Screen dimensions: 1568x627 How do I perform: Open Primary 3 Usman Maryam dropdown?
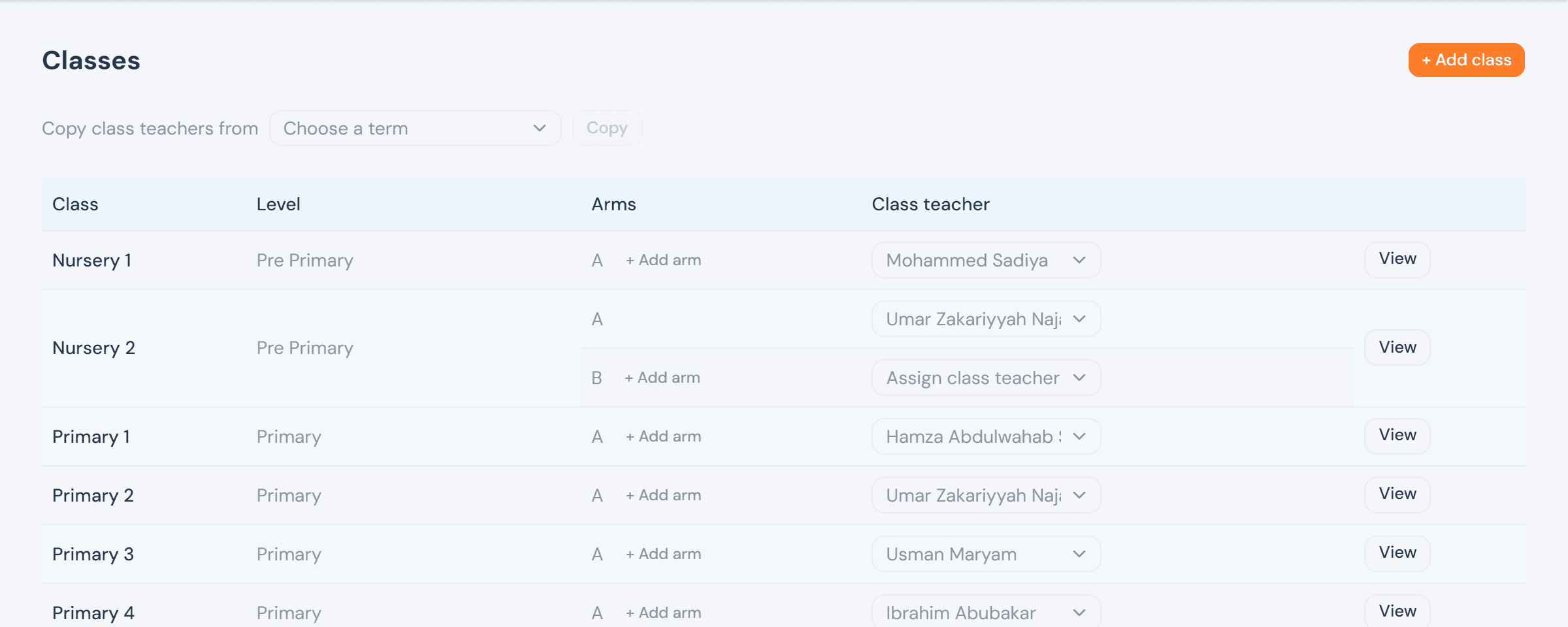(x=986, y=554)
